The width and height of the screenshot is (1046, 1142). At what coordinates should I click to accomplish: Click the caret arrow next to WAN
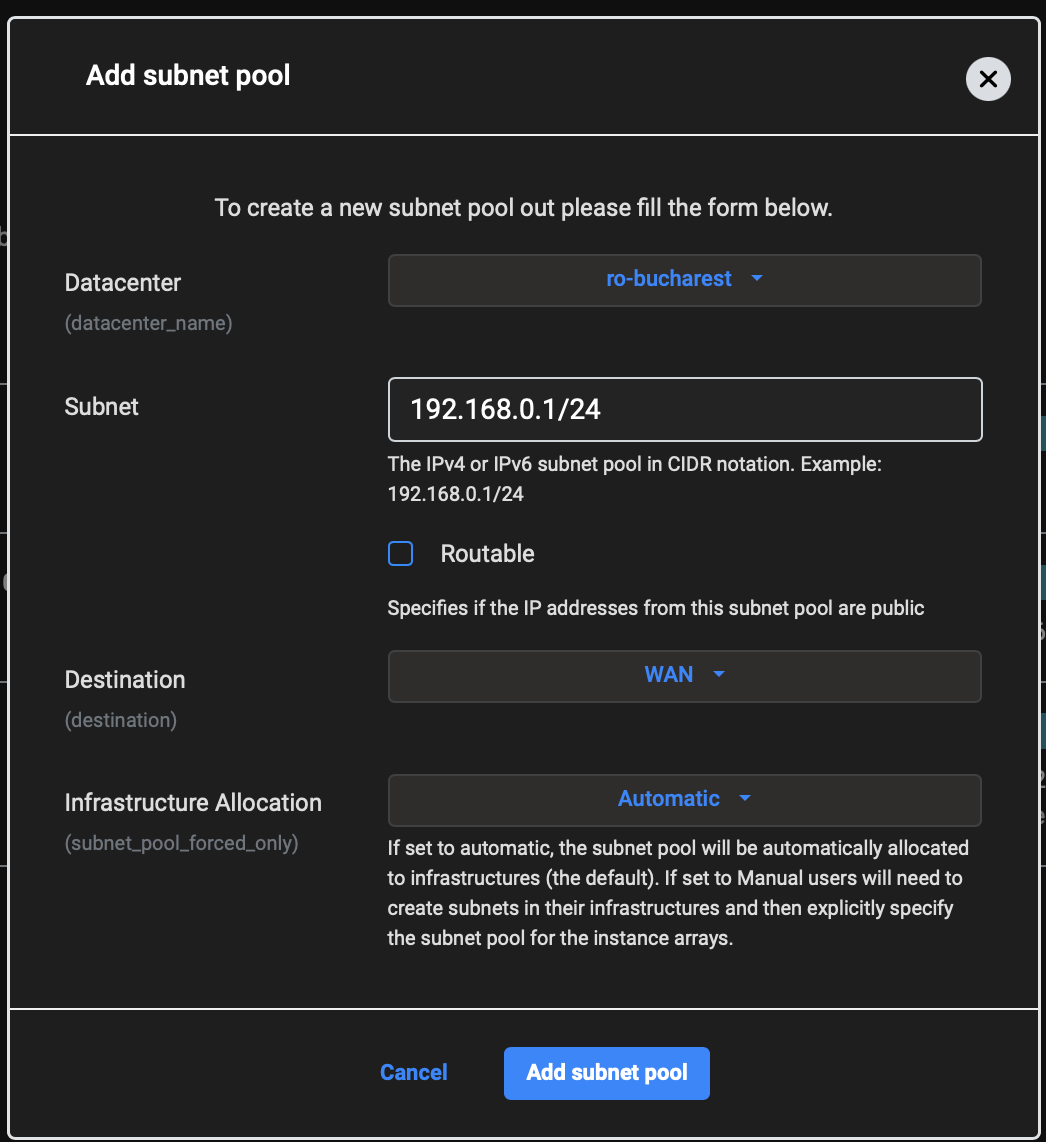pos(719,674)
